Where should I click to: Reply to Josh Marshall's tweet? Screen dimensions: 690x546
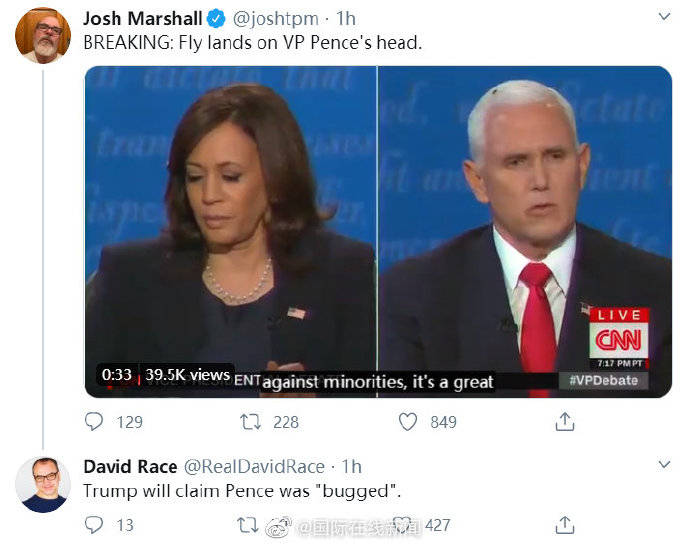pyautogui.click(x=94, y=422)
